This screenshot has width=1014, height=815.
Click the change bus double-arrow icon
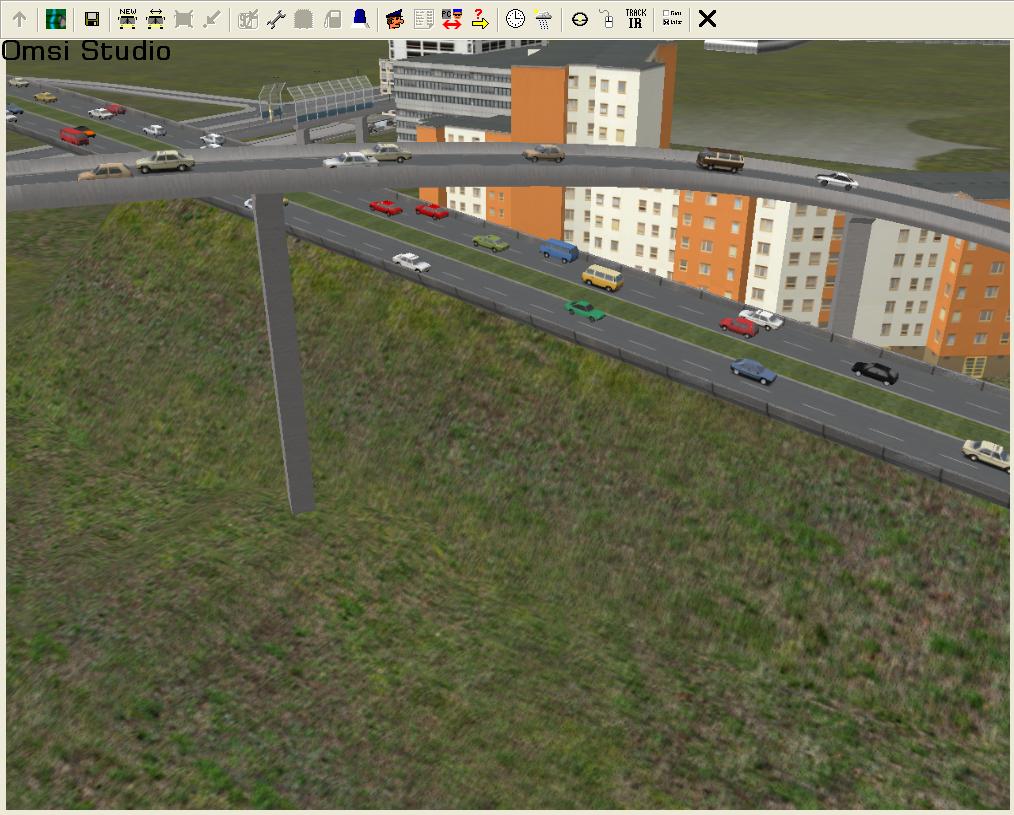click(x=155, y=19)
